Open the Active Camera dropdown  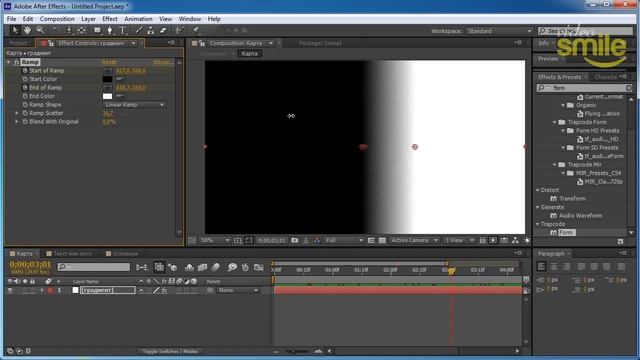point(414,240)
